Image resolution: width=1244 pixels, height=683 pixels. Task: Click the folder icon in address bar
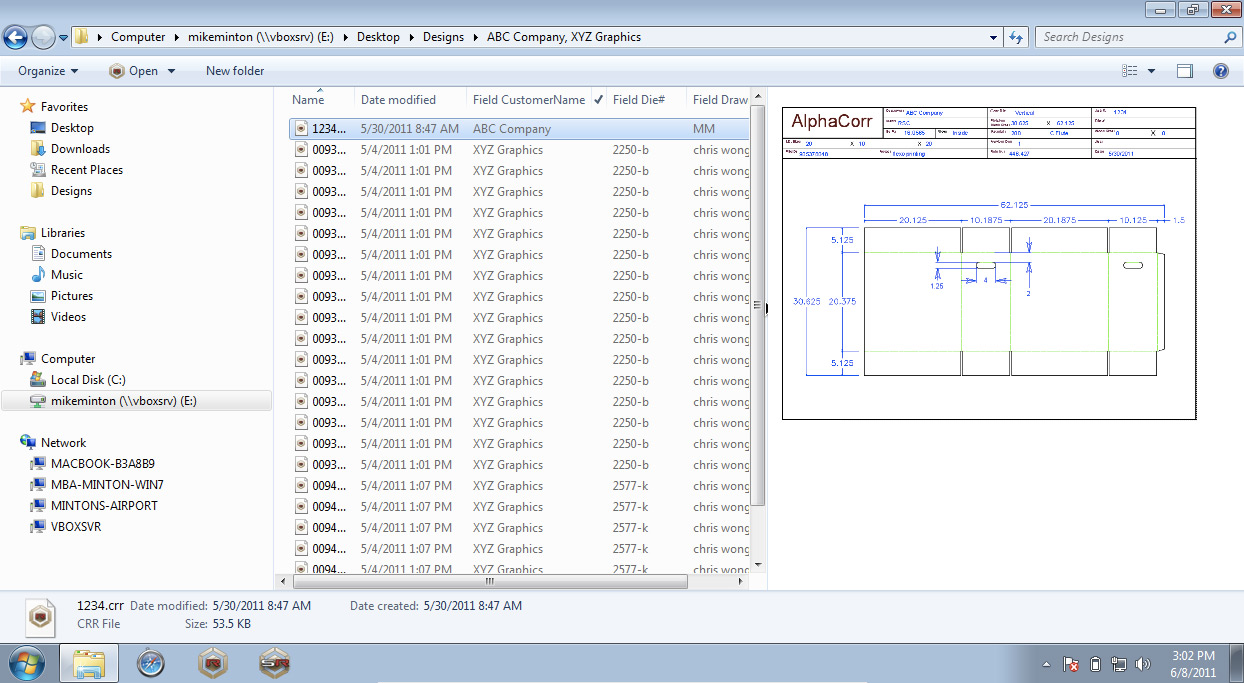[82, 37]
